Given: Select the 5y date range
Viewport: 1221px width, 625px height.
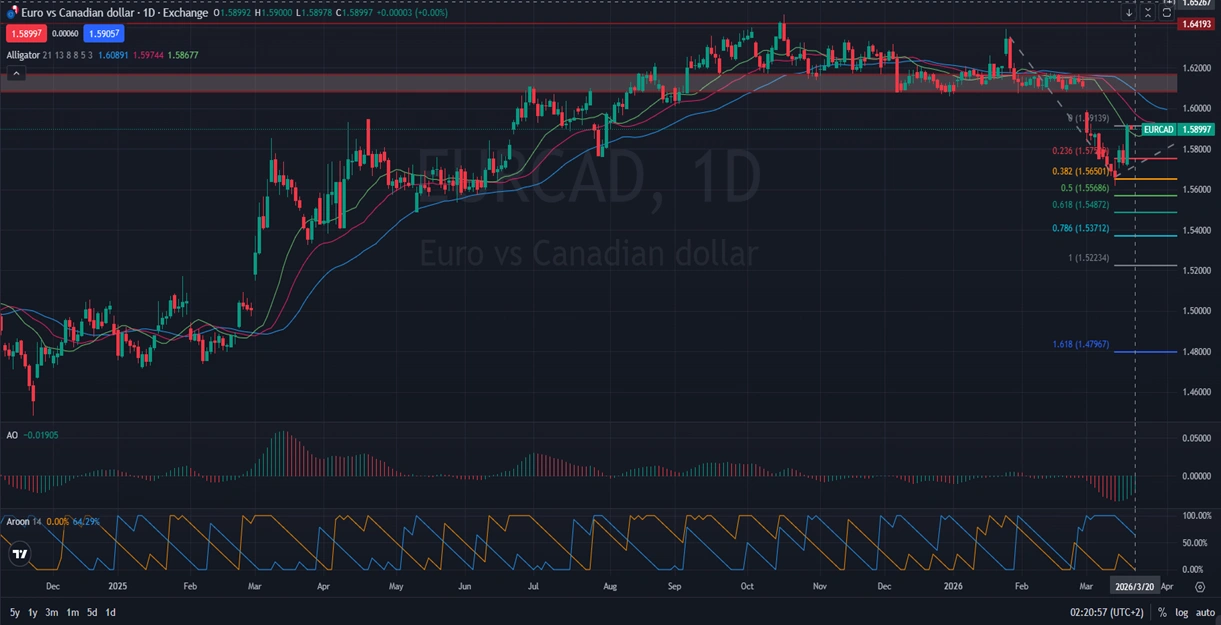Looking at the screenshot, I should pos(15,612).
